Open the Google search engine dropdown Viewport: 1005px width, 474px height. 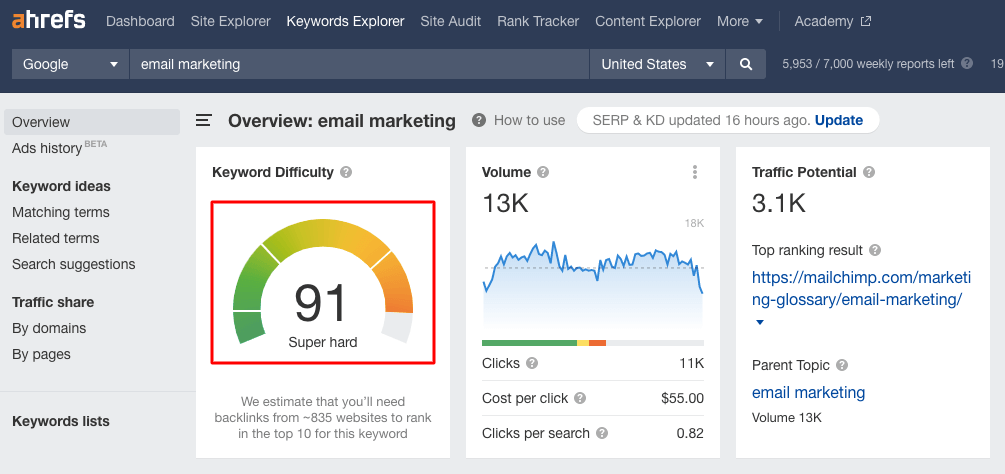pos(70,64)
